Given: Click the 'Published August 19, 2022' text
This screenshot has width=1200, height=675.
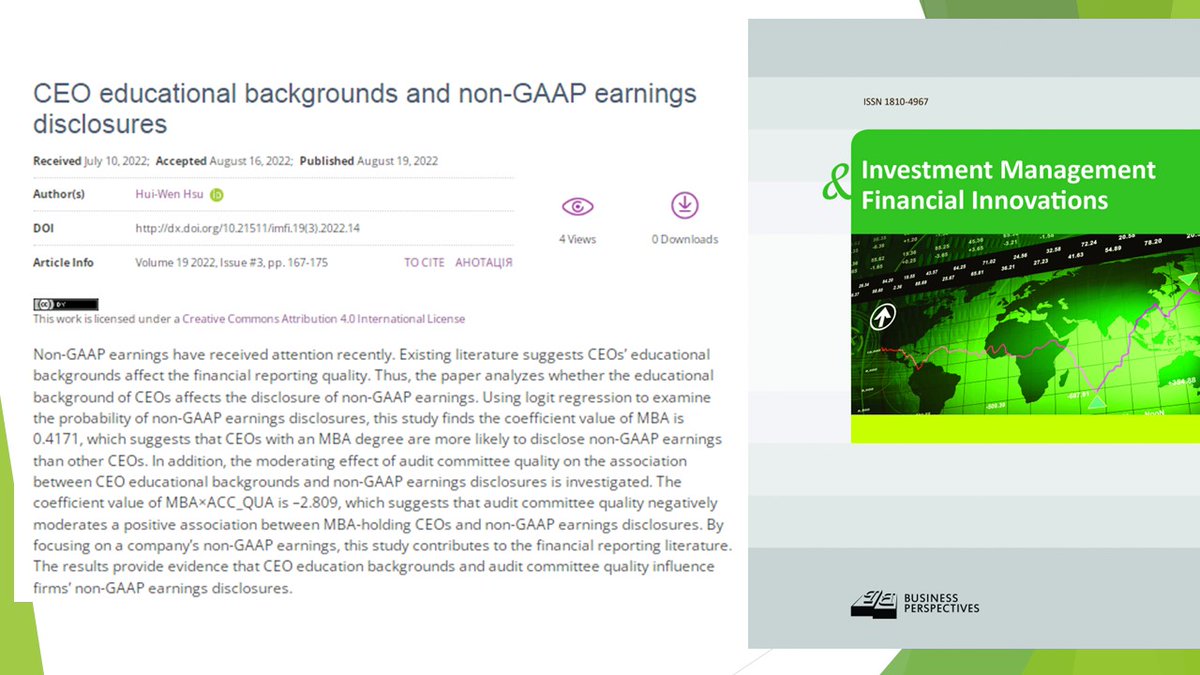Looking at the screenshot, I should (369, 161).
